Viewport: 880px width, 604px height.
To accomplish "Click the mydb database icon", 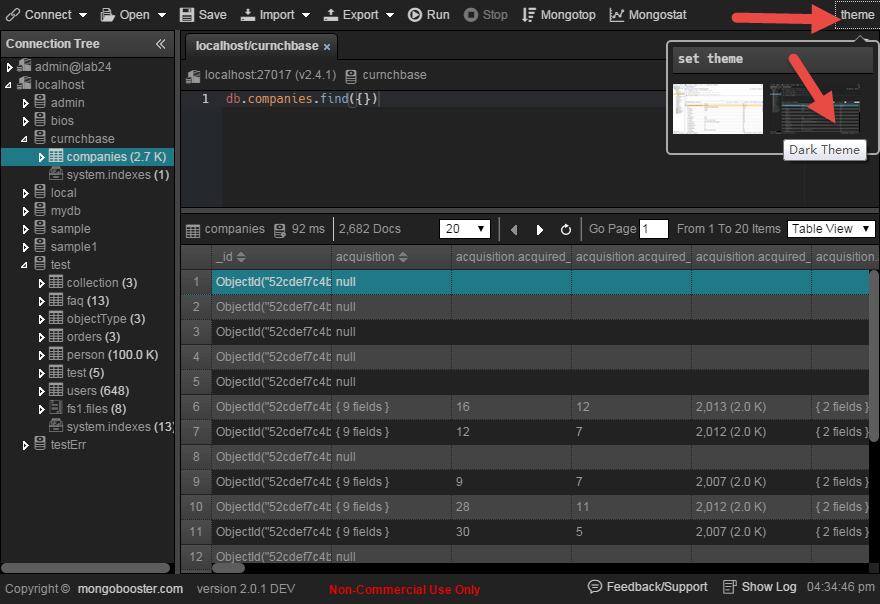I will coord(40,209).
